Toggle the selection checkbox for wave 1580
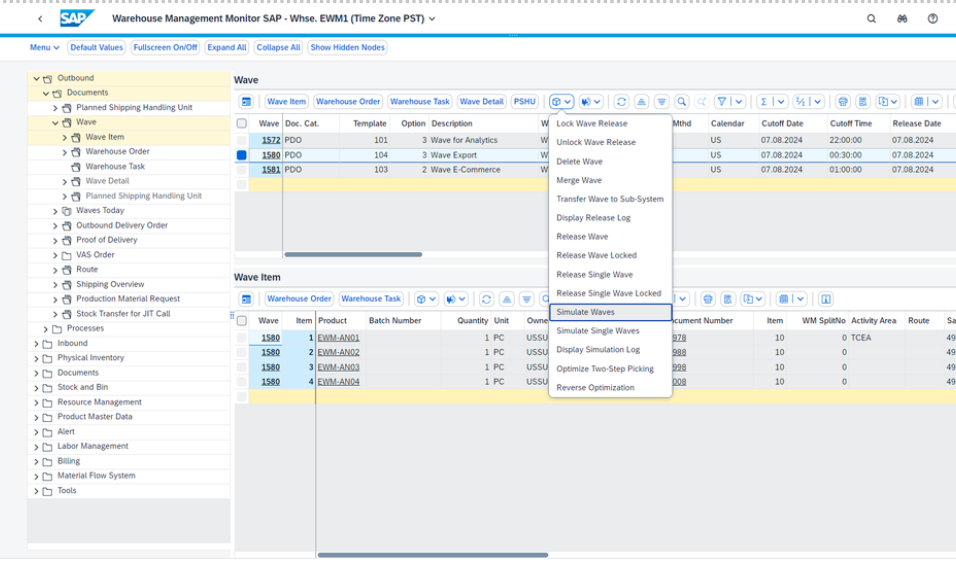The height and width of the screenshot is (563, 956). [x=241, y=155]
